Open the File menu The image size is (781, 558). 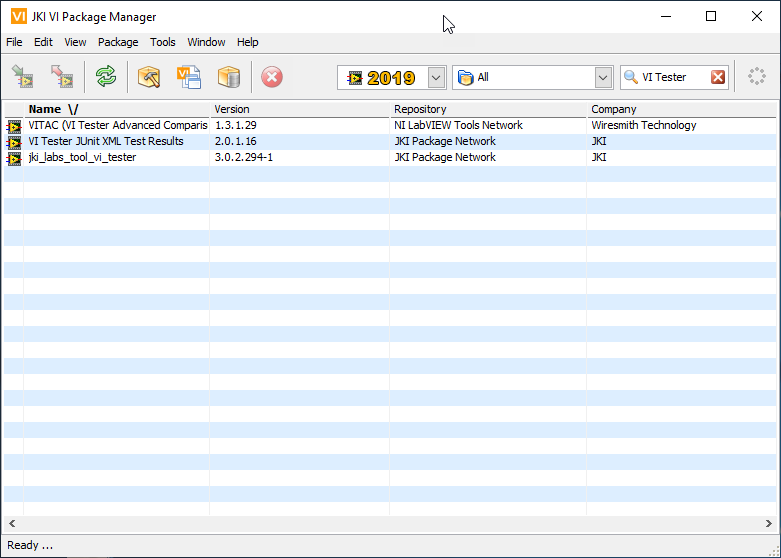click(x=14, y=42)
